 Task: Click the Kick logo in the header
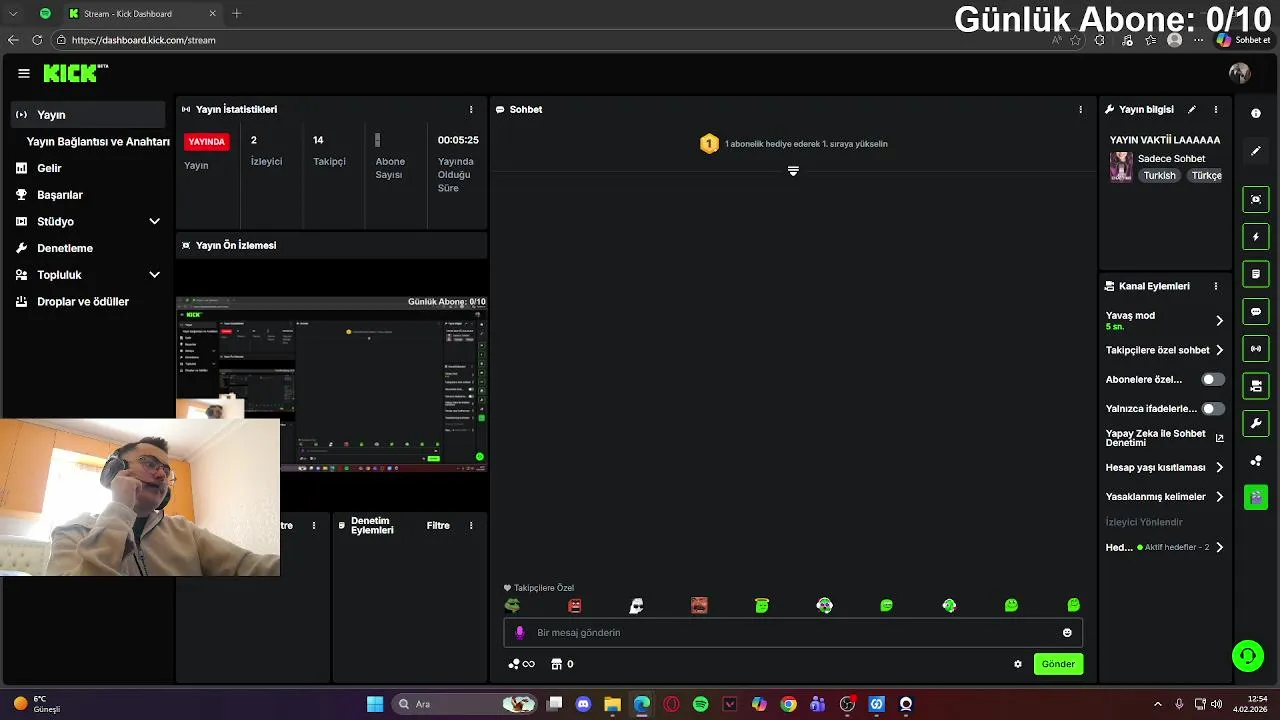tap(75, 73)
